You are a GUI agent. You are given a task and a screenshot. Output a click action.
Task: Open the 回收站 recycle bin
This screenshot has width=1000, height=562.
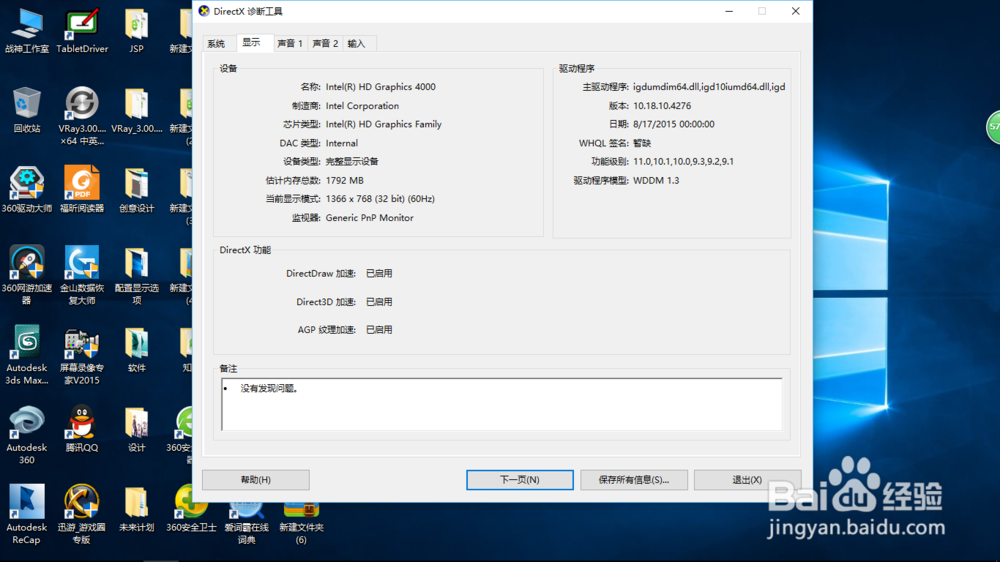27,110
